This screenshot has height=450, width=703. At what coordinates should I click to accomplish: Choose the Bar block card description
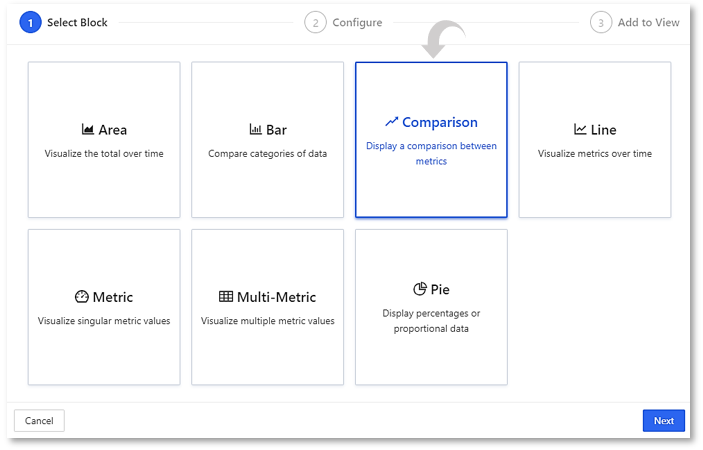267,154
